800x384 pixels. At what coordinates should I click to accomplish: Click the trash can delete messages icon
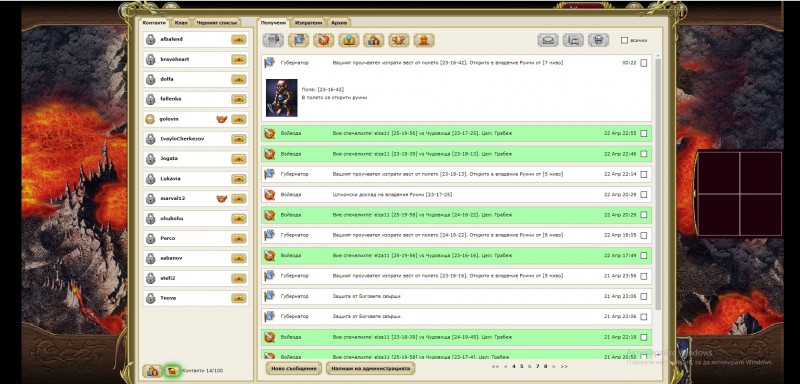pos(598,40)
